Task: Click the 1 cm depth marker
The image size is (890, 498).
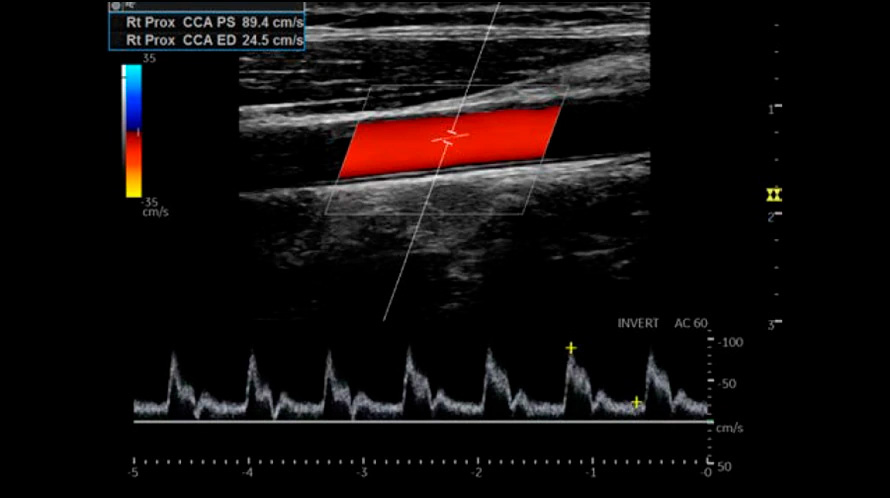Action: coord(771,108)
